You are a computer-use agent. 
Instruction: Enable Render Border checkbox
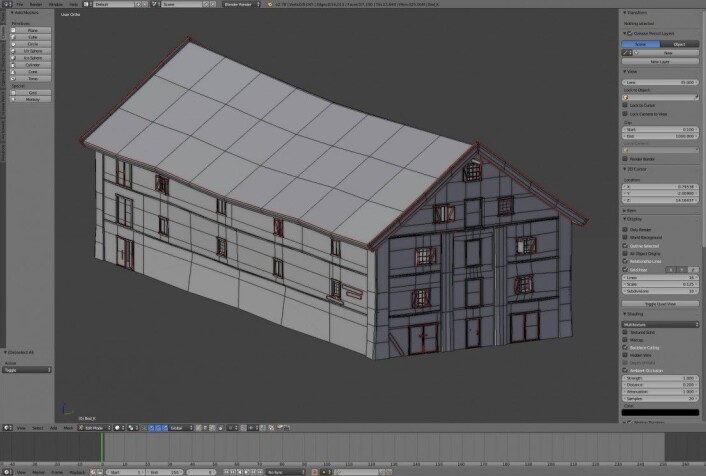[x=625, y=159]
